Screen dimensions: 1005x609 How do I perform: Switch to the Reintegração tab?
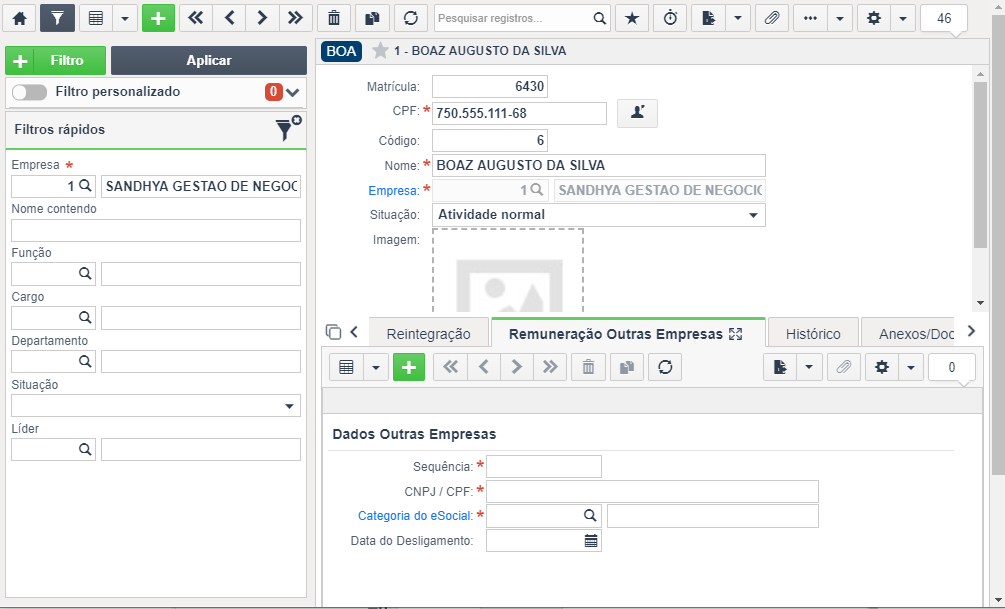(x=428, y=334)
